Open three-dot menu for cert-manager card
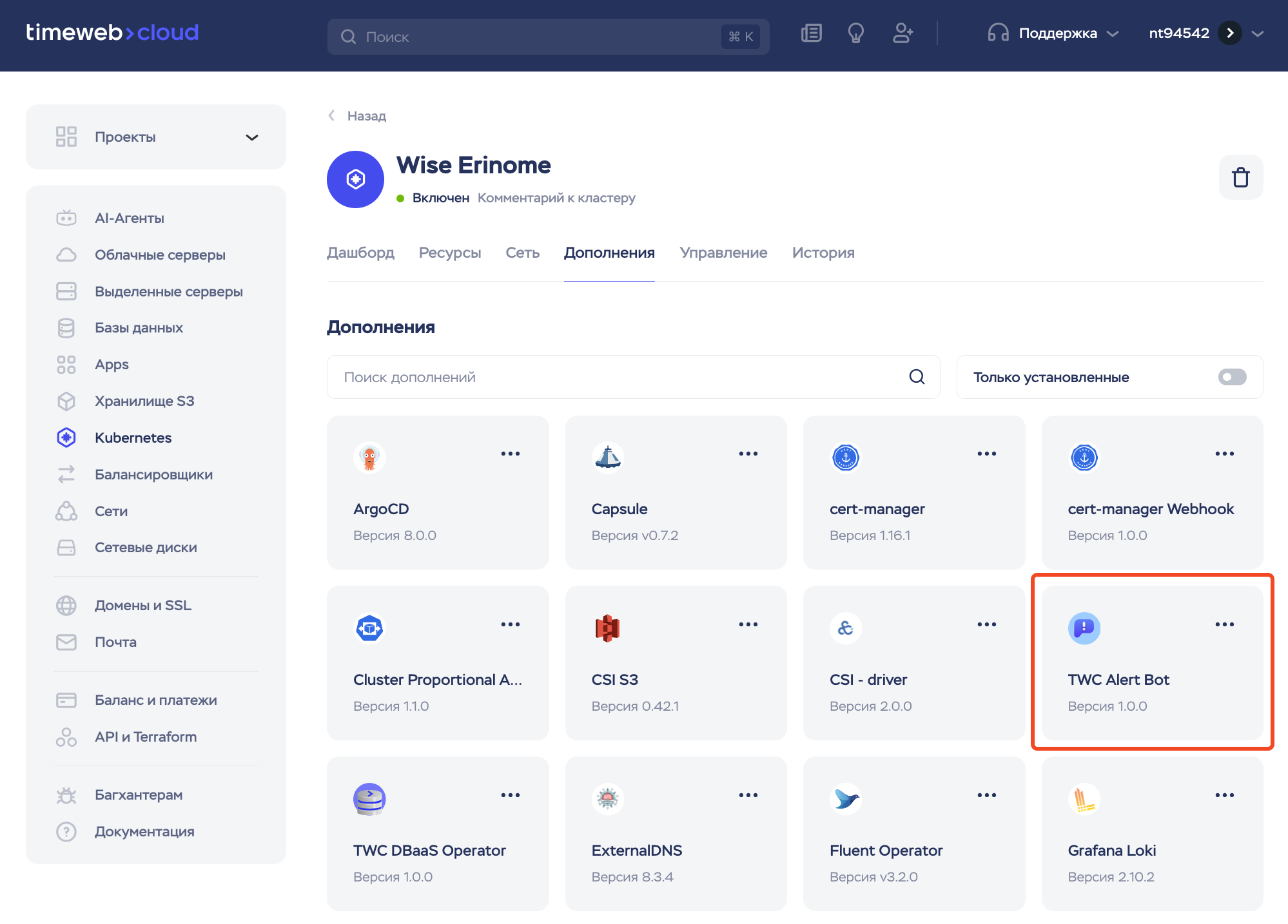This screenshot has height=924, width=1288. pyautogui.click(x=987, y=454)
